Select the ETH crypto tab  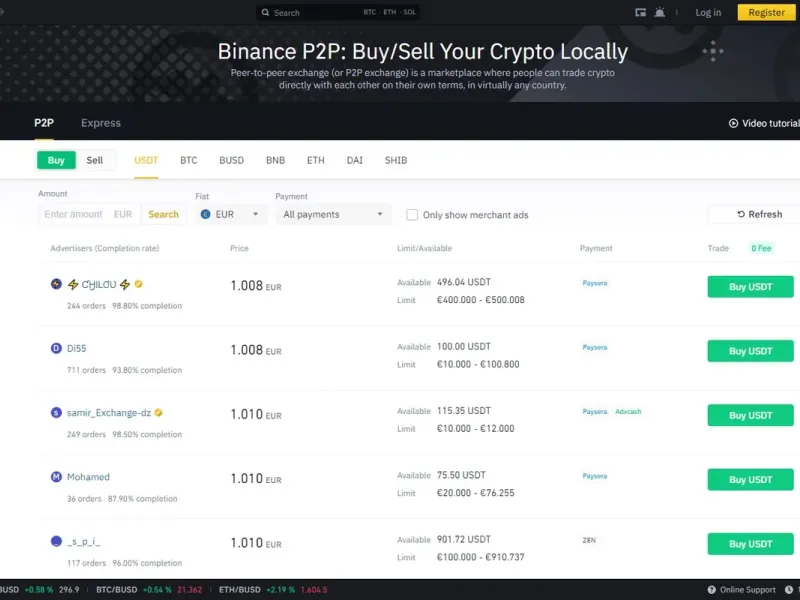[315, 160]
